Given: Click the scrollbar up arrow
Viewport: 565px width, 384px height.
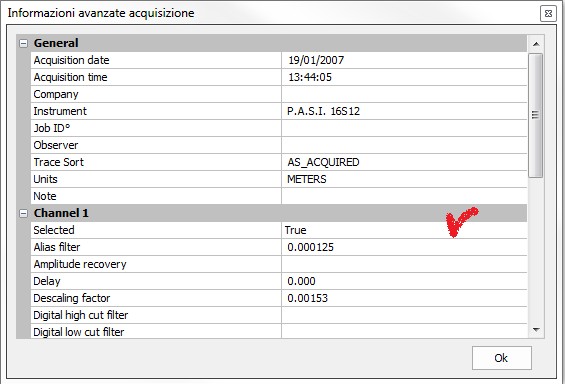Looking at the screenshot, I should click(x=536, y=44).
